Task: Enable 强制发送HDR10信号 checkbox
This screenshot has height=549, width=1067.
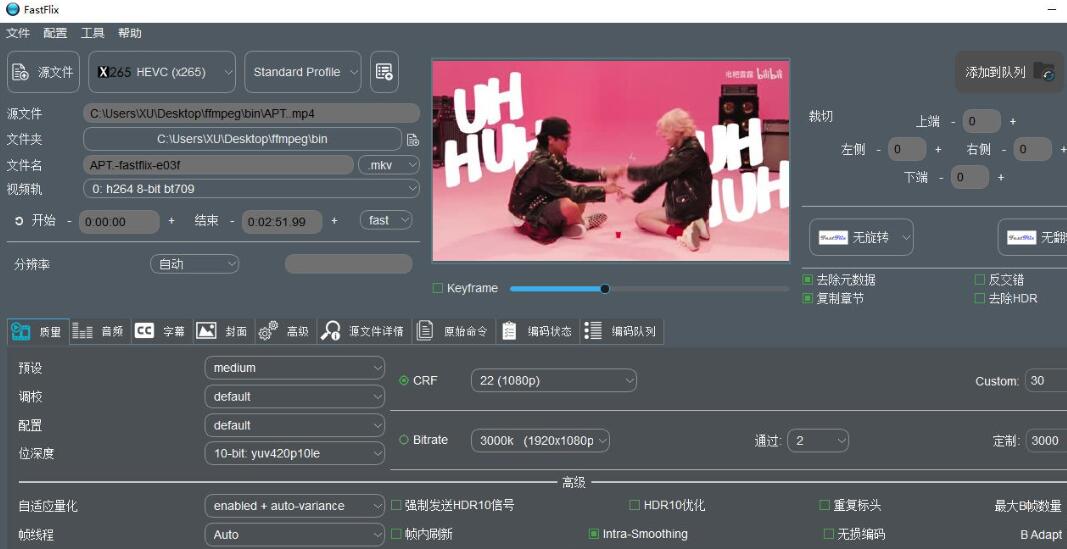Action: [x=396, y=505]
